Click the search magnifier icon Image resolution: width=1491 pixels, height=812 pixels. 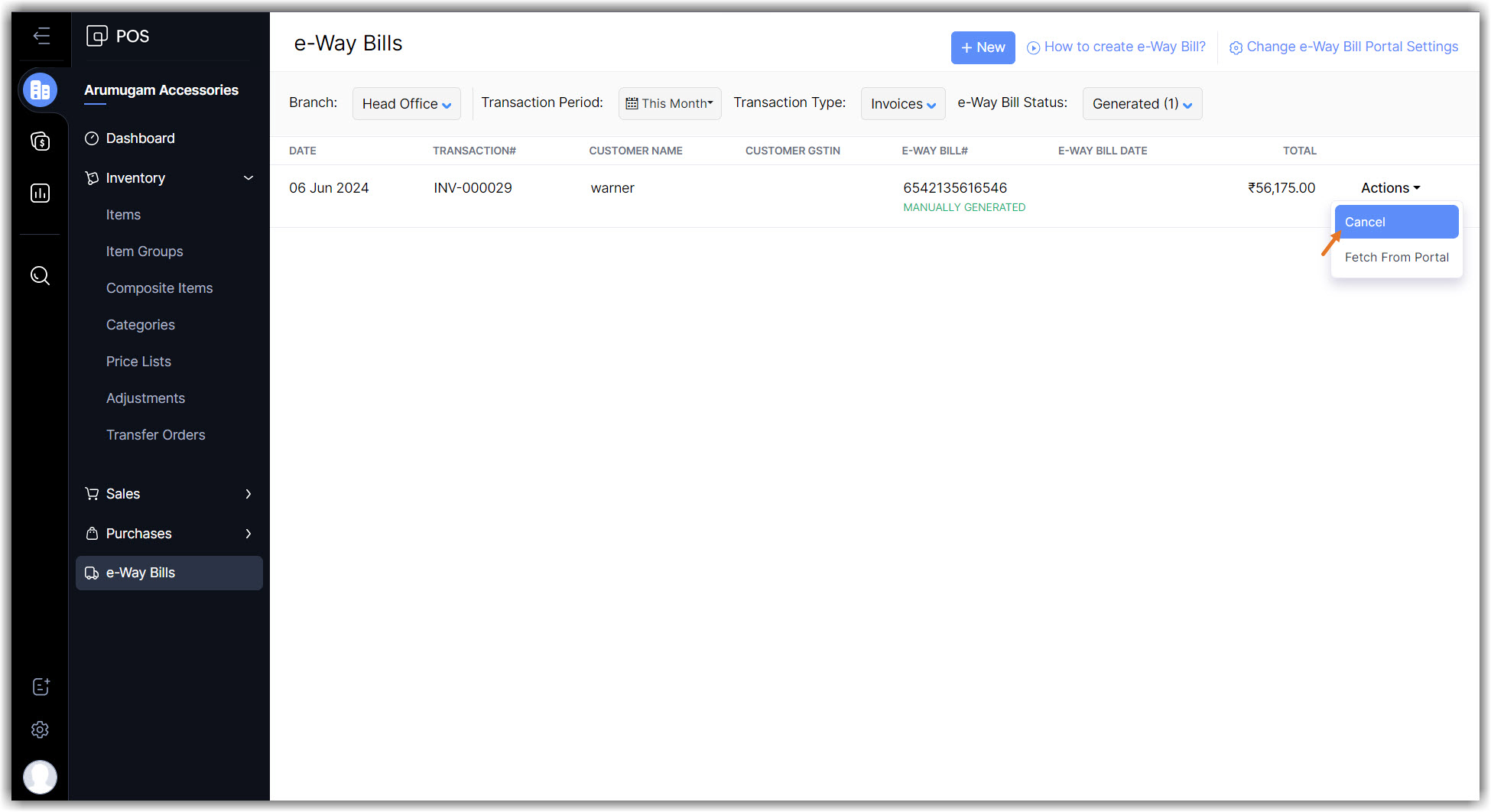pyautogui.click(x=41, y=276)
